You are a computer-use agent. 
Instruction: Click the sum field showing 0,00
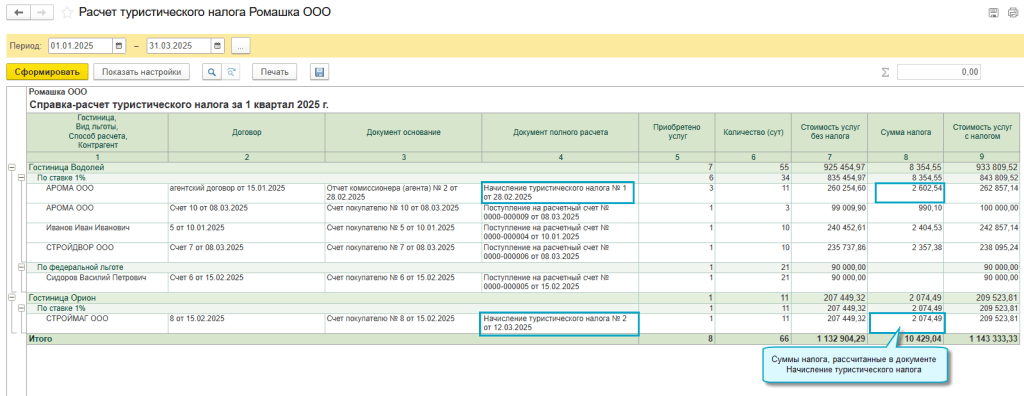click(938, 72)
